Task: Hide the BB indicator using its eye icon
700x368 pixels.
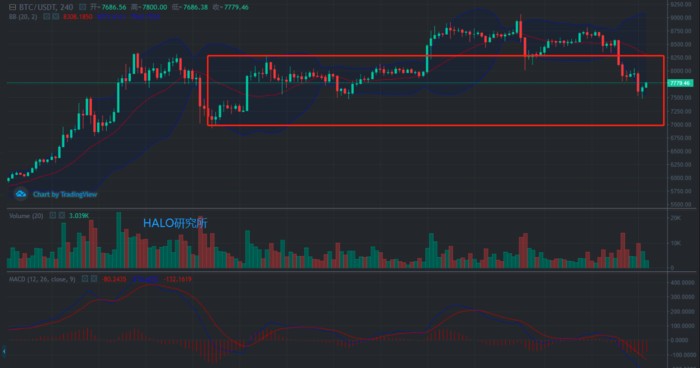Action: coord(46,17)
